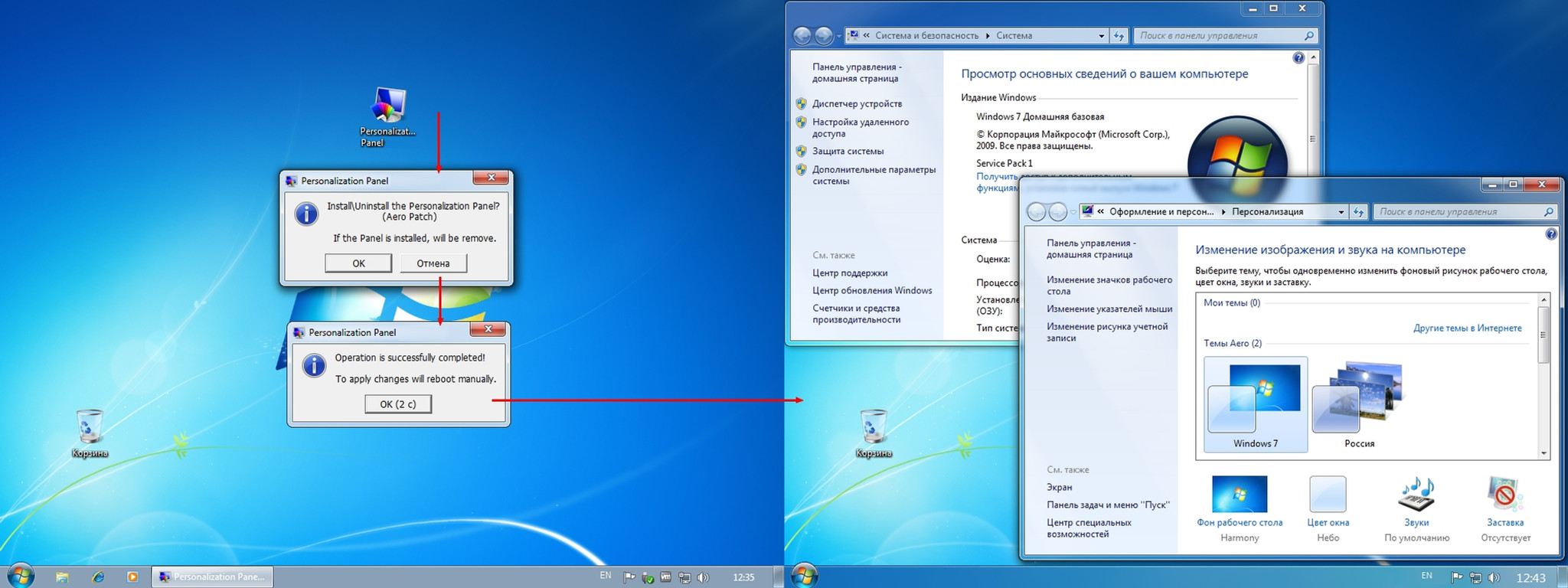Image resolution: width=1568 pixels, height=588 pixels.
Task: Expand breadcrumb arrow after Оформление и персон…
Action: point(1223,212)
